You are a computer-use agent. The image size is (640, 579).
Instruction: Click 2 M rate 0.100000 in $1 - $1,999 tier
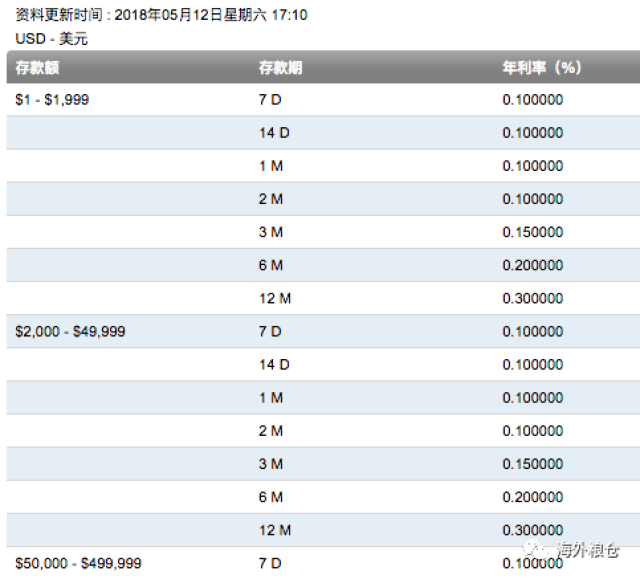(x=533, y=199)
